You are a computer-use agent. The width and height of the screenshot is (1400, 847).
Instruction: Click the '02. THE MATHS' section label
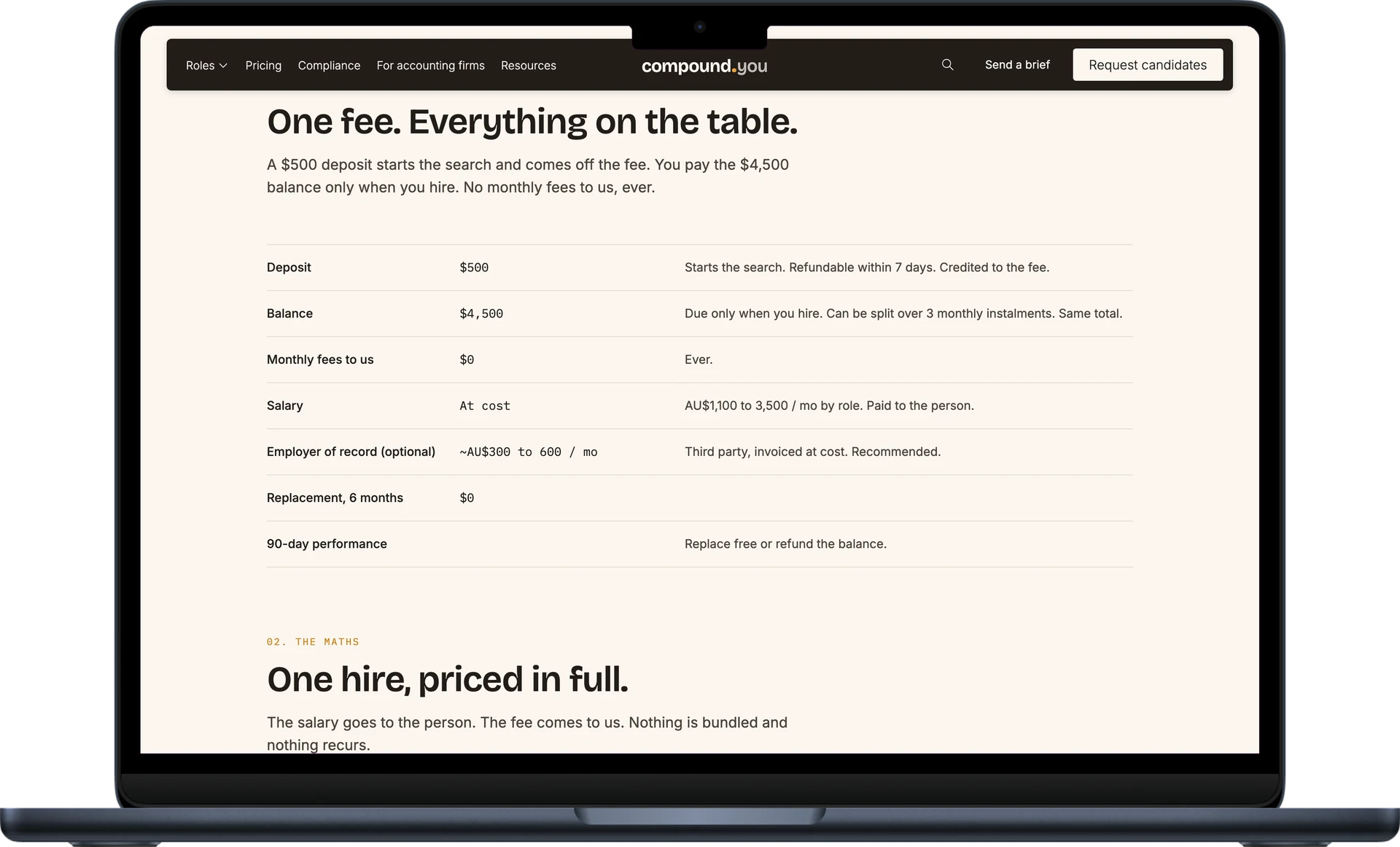click(313, 642)
